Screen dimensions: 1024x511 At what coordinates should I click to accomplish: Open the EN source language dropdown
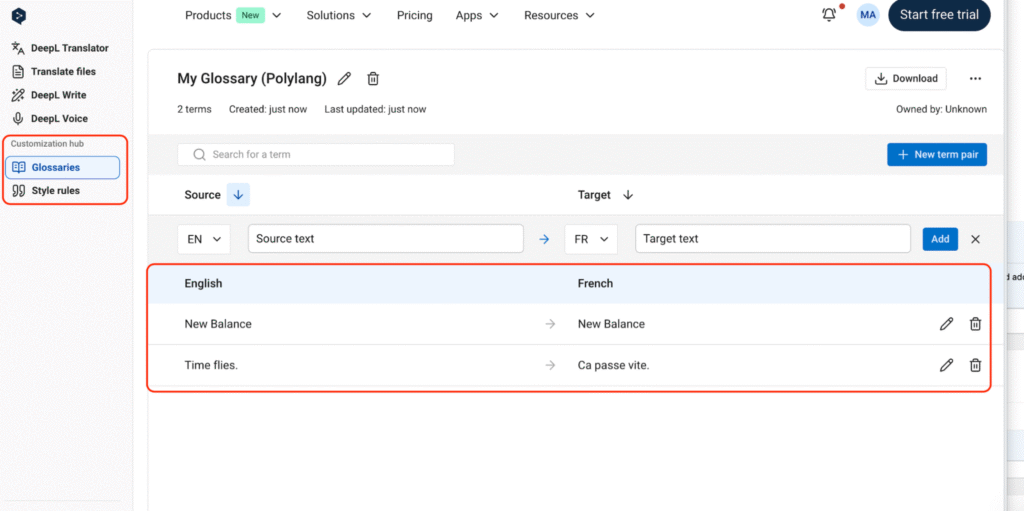point(204,239)
